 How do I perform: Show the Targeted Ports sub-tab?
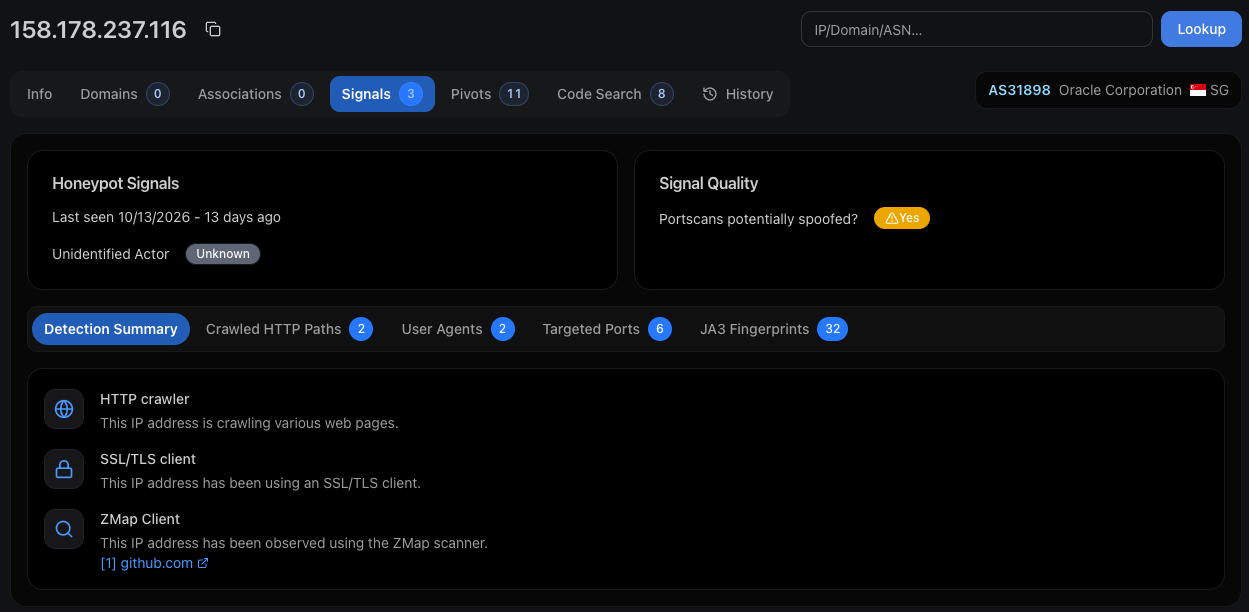(x=607, y=329)
